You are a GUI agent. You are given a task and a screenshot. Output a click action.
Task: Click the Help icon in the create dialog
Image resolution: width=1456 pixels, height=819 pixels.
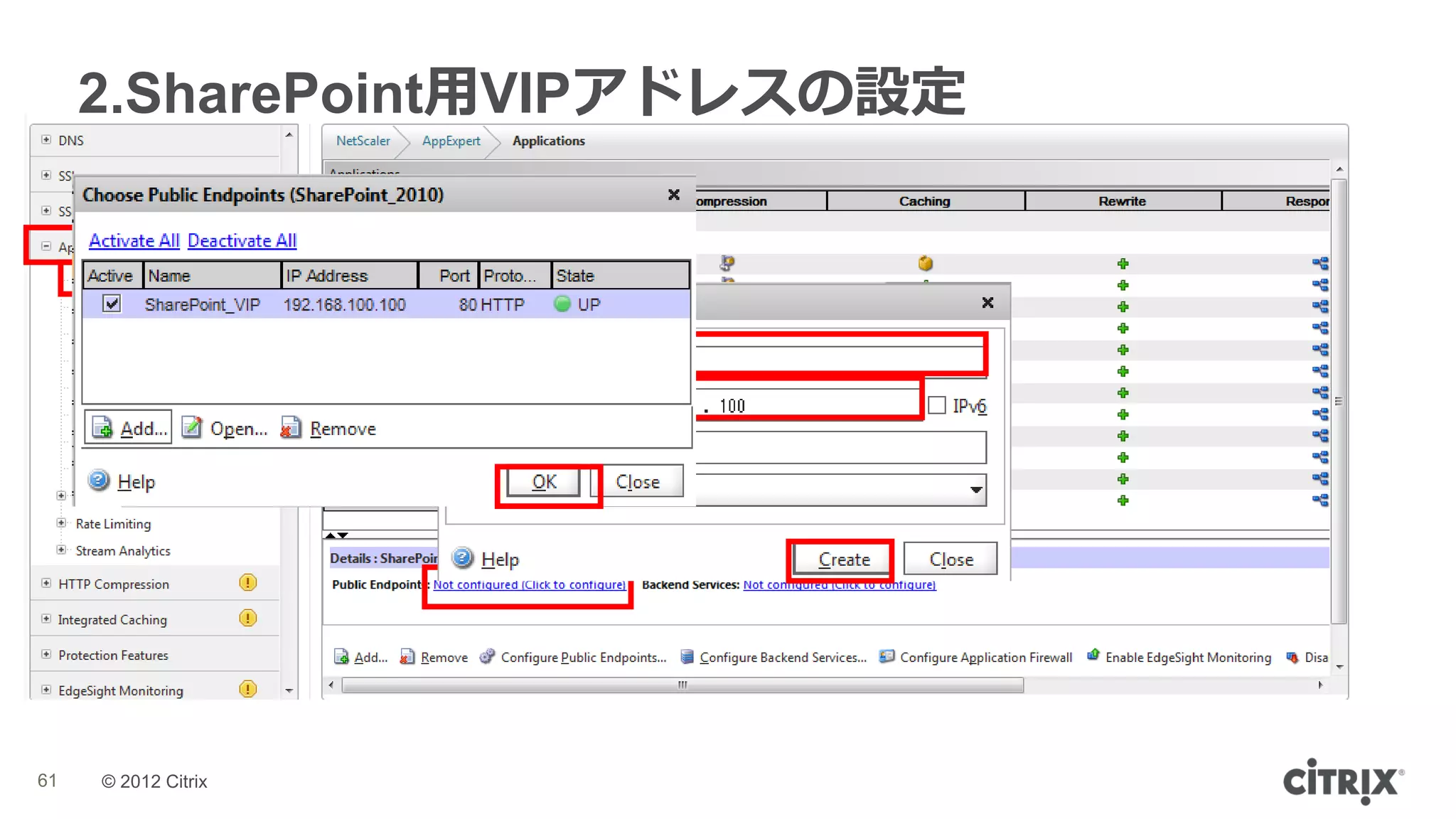click(x=463, y=558)
